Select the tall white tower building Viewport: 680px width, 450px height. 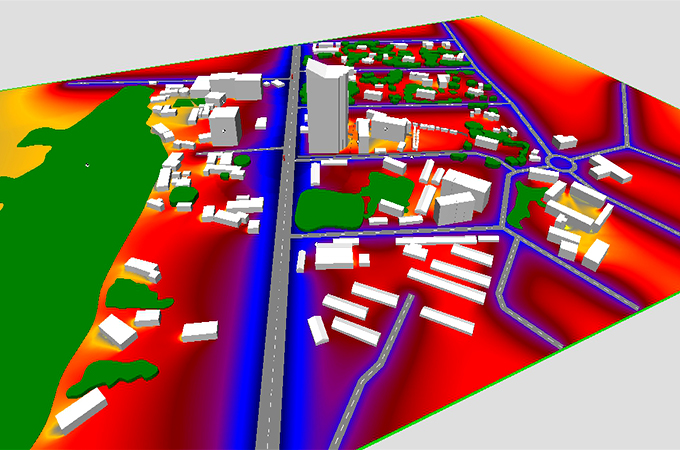click(x=325, y=105)
